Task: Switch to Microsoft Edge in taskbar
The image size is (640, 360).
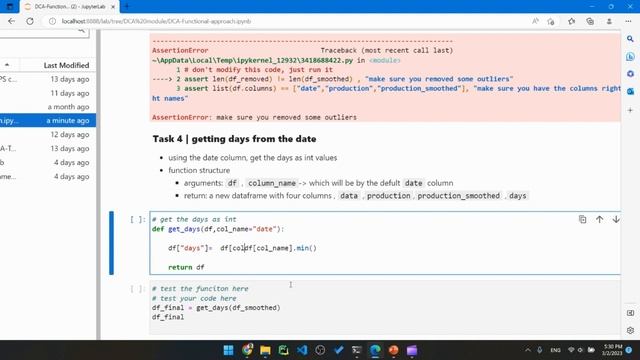Action: click(375, 350)
